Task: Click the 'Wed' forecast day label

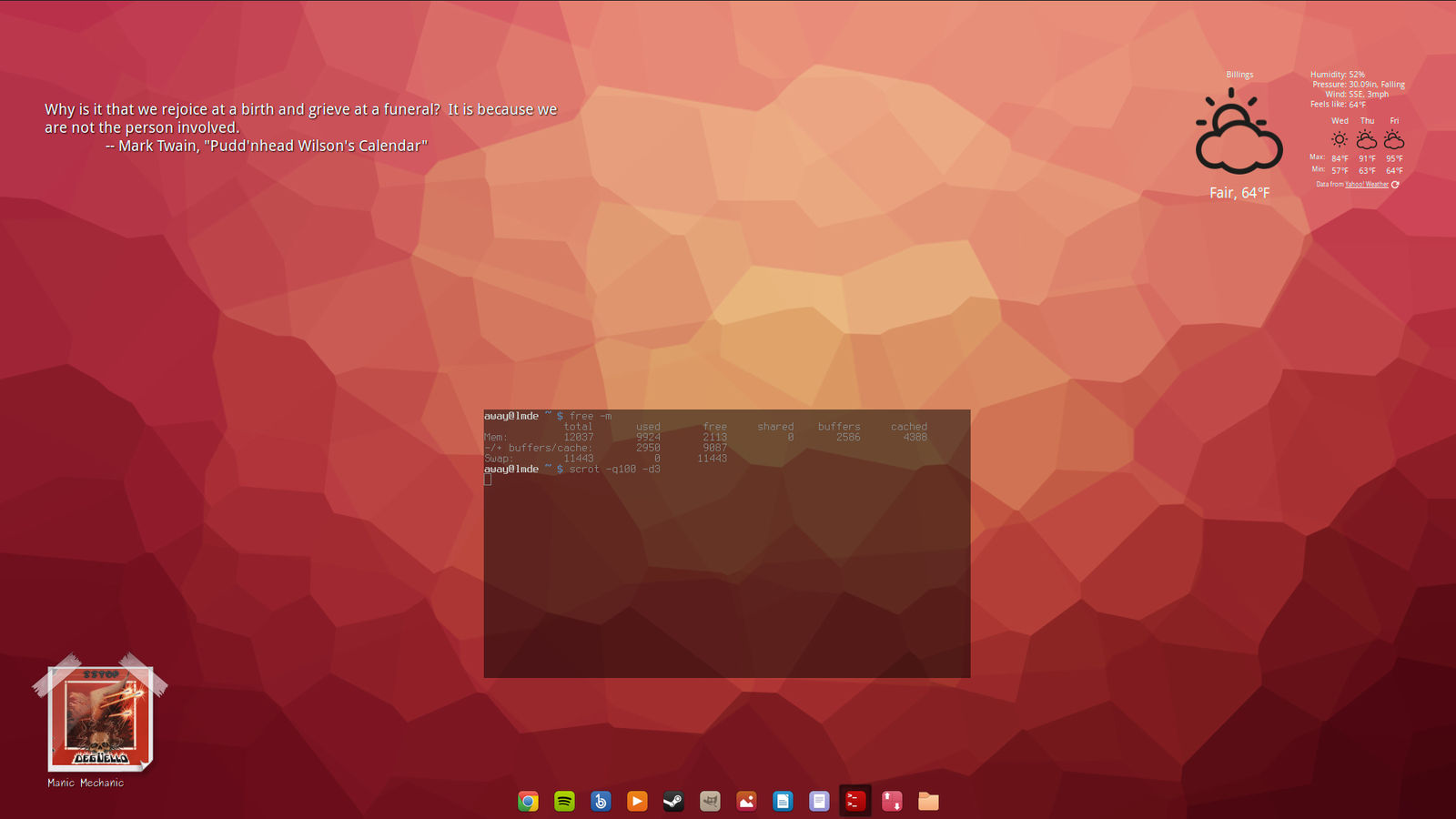Action: click(1340, 121)
